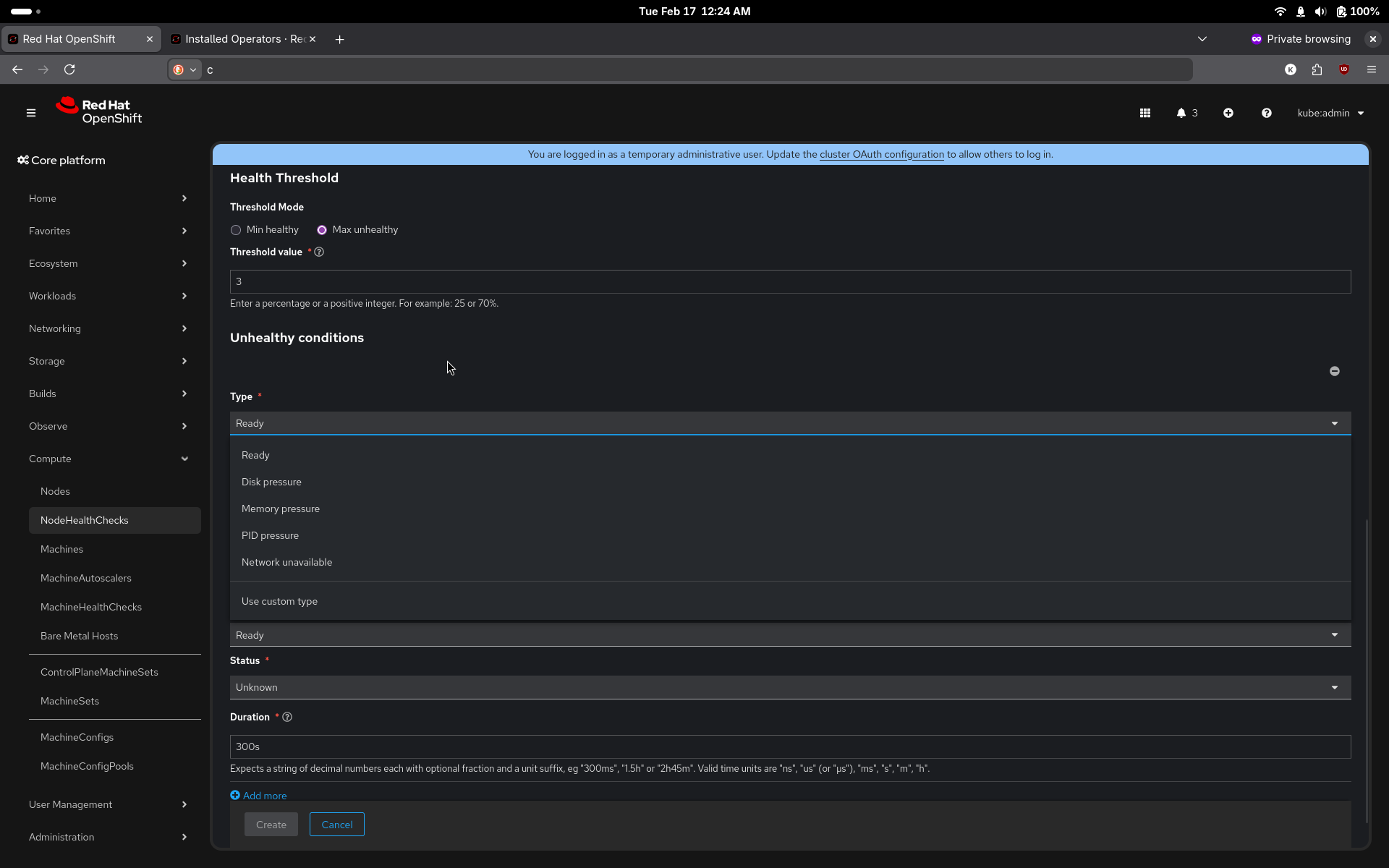The image size is (1389, 868).
Task: Click the quick create plus icon
Action: [x=1228, y=113]
